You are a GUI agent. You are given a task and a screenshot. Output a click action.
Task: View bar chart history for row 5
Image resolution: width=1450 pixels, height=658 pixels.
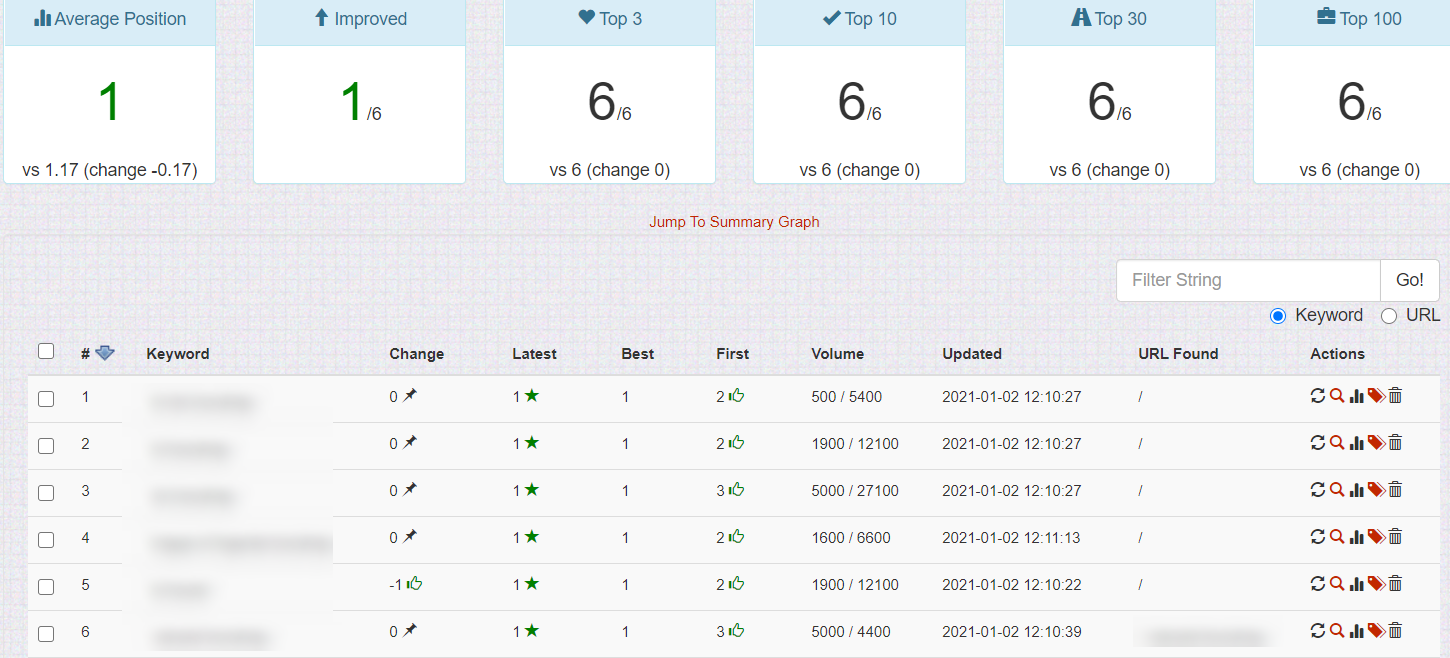coord(1357,584)
